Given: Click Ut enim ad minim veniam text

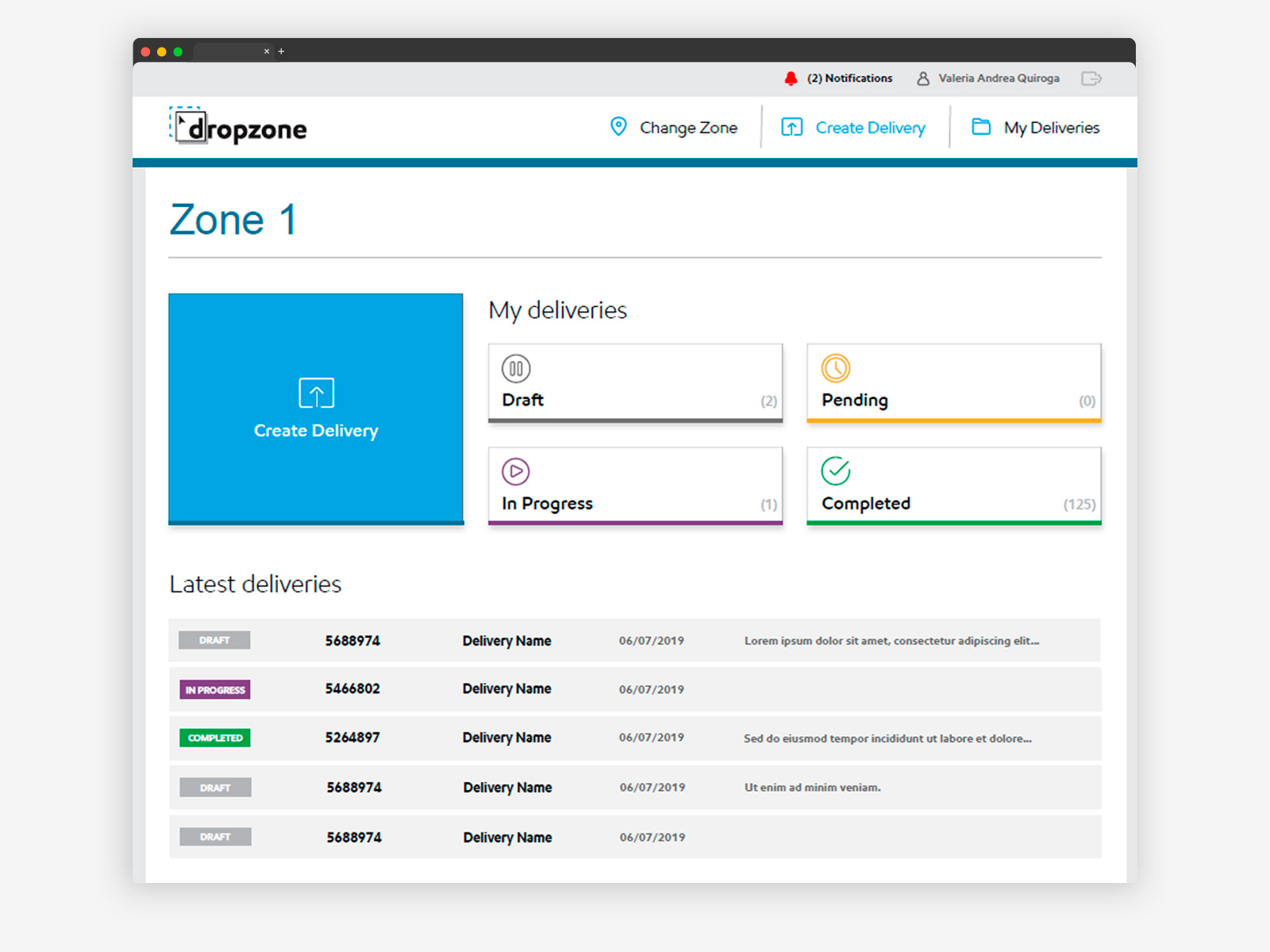Looking at the screenshot, I should (x=812, y=788).
